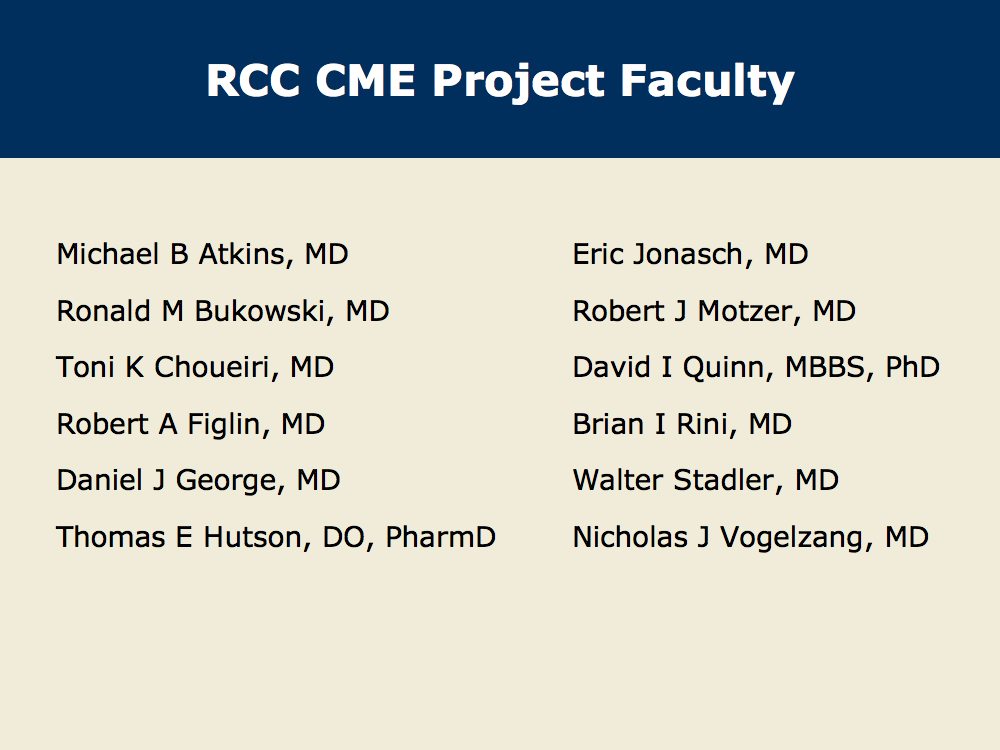Select the name Michael B Atkins, MD
This screenshot has width=1000, height=750.
(x=202, y=254)
